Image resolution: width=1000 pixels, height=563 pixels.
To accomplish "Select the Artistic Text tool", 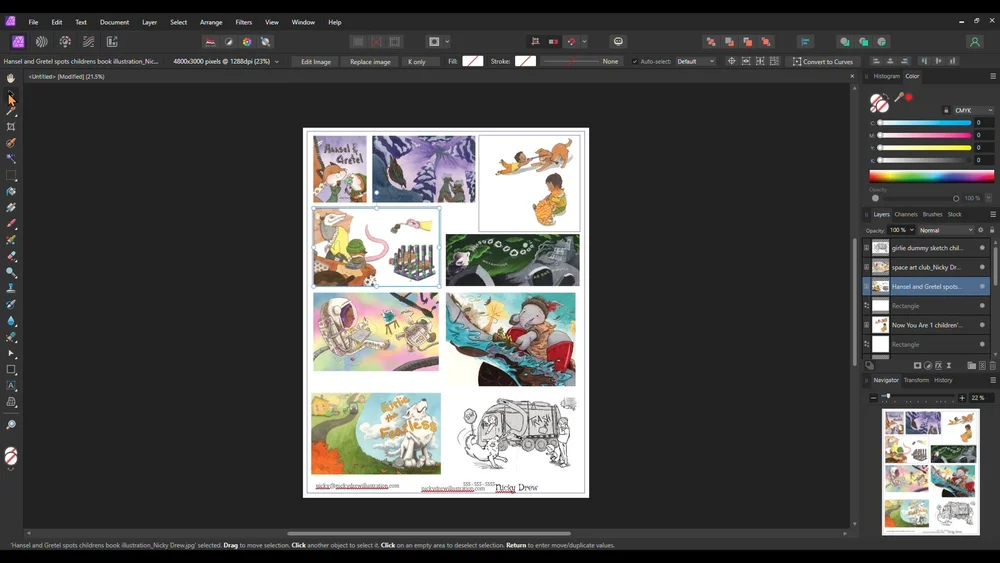I will [11, 386].
